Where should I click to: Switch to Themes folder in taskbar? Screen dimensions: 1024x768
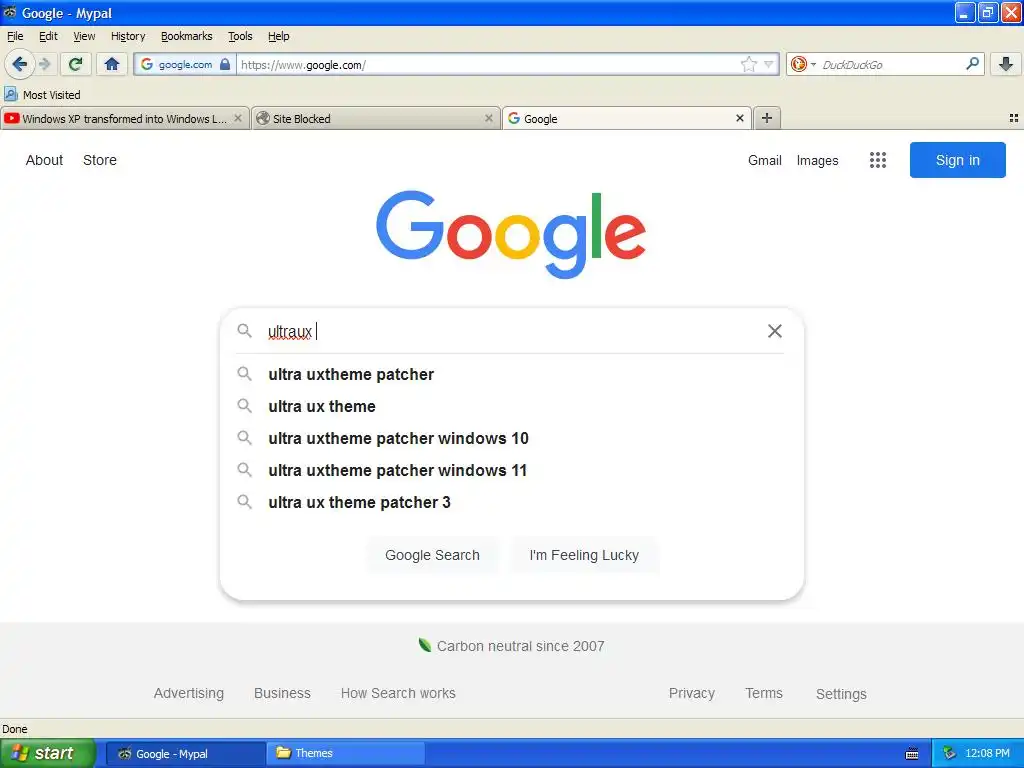pyautogui.click(x=346, y=753)
